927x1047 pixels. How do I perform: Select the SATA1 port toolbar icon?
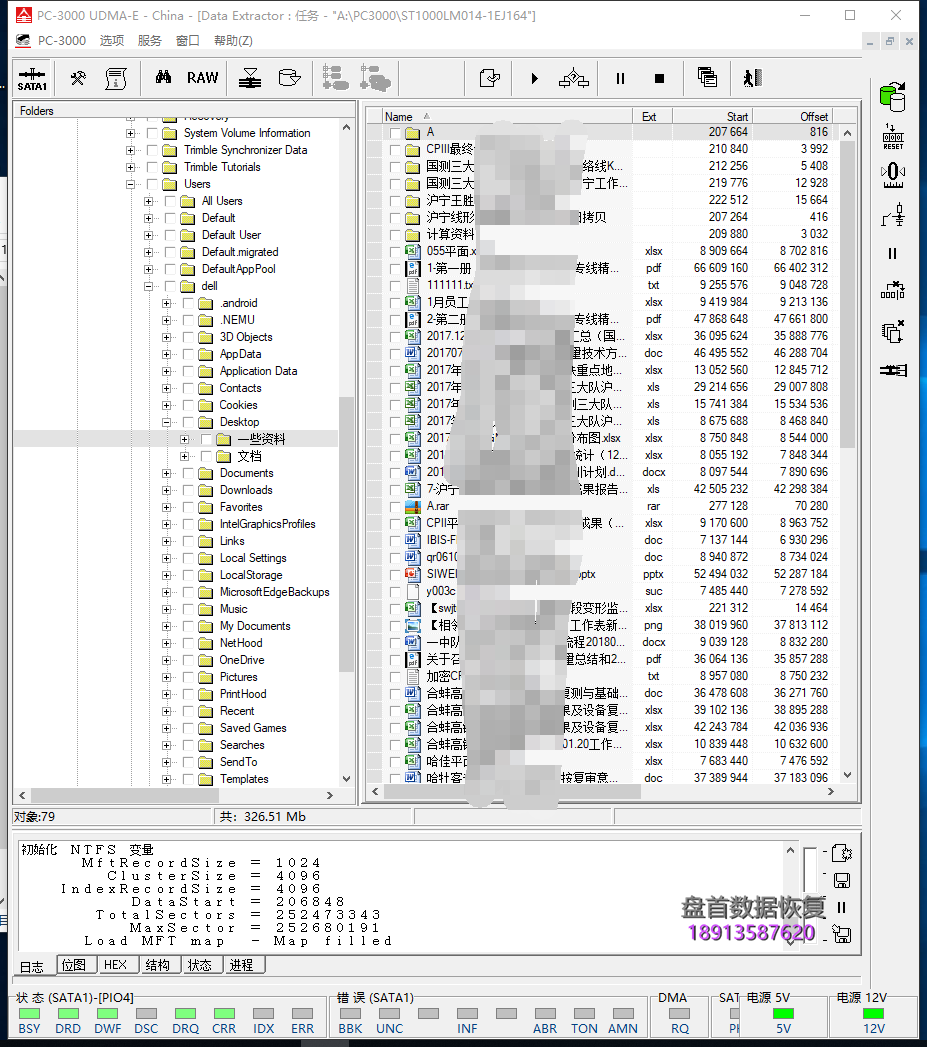(x=31, y=77)
